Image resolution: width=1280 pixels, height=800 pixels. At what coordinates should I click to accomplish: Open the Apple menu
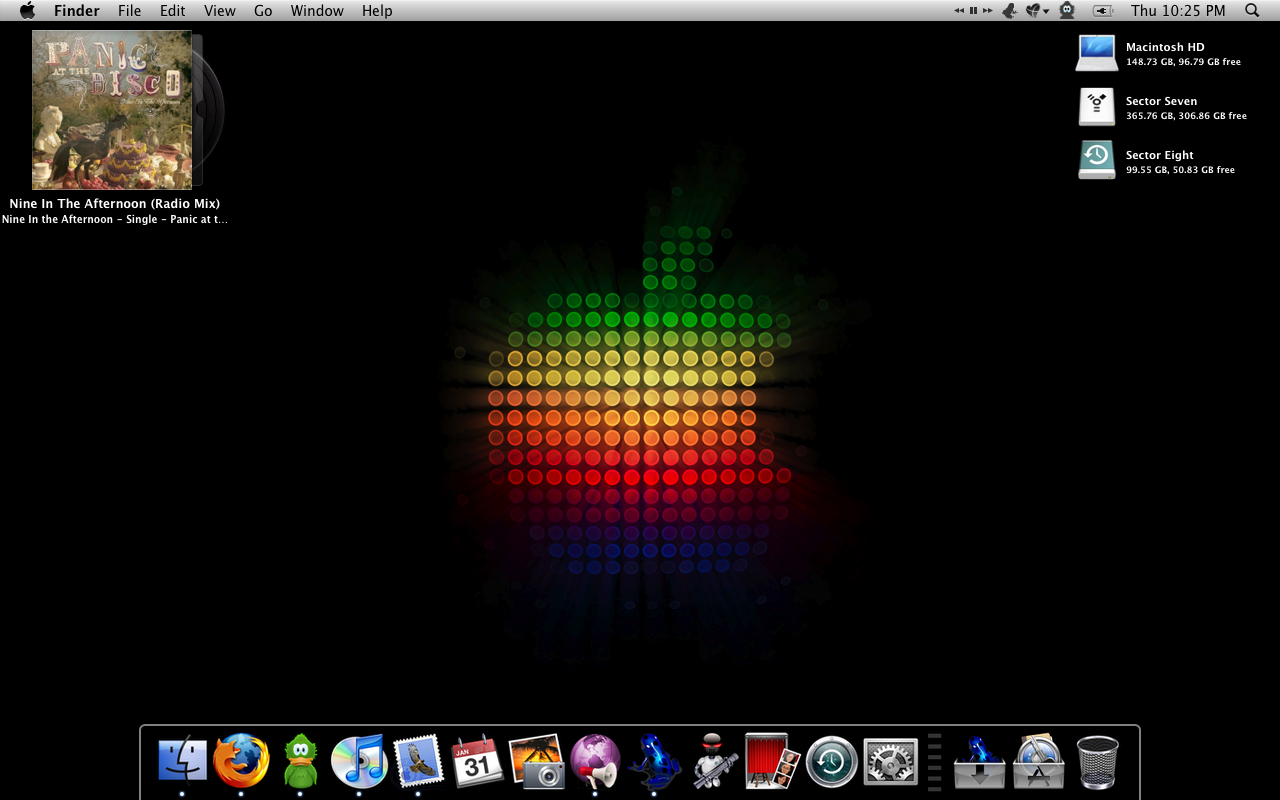27,10
